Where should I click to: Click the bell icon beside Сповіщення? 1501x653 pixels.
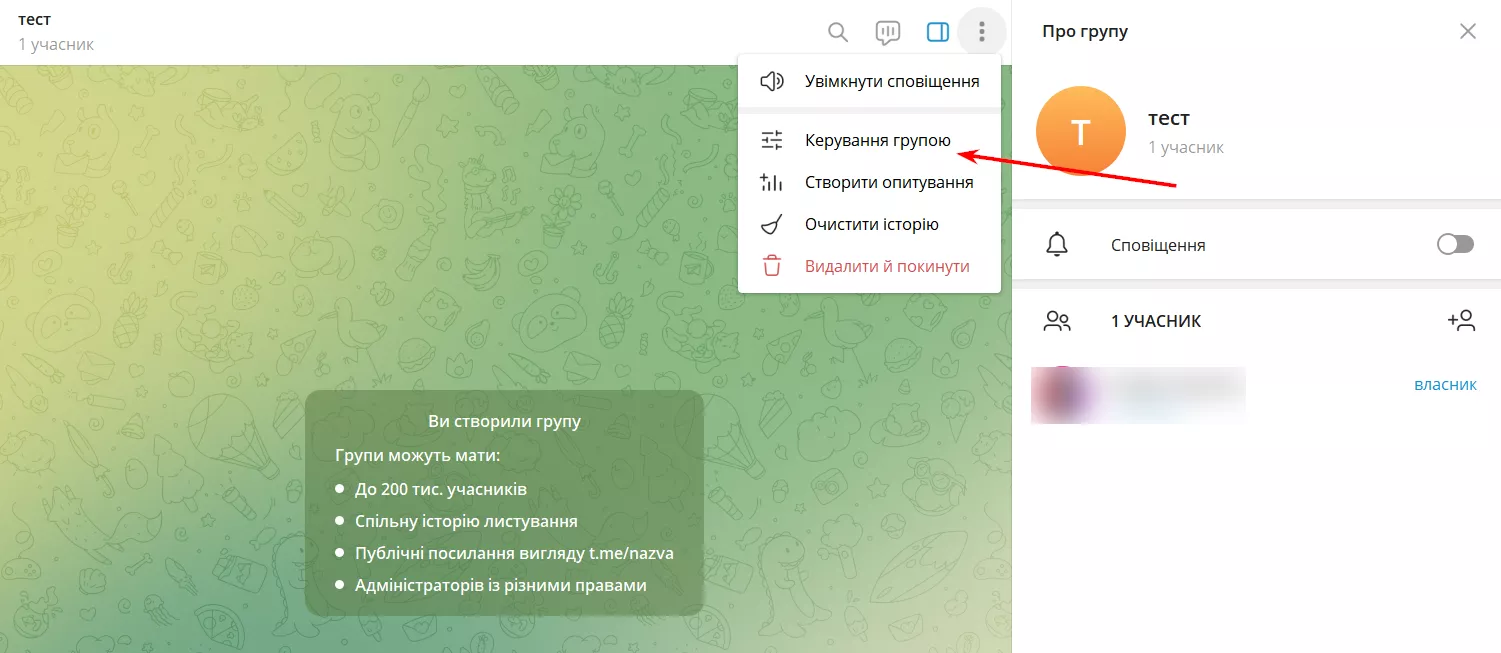pyautogui.click(x=1057, y=245)
